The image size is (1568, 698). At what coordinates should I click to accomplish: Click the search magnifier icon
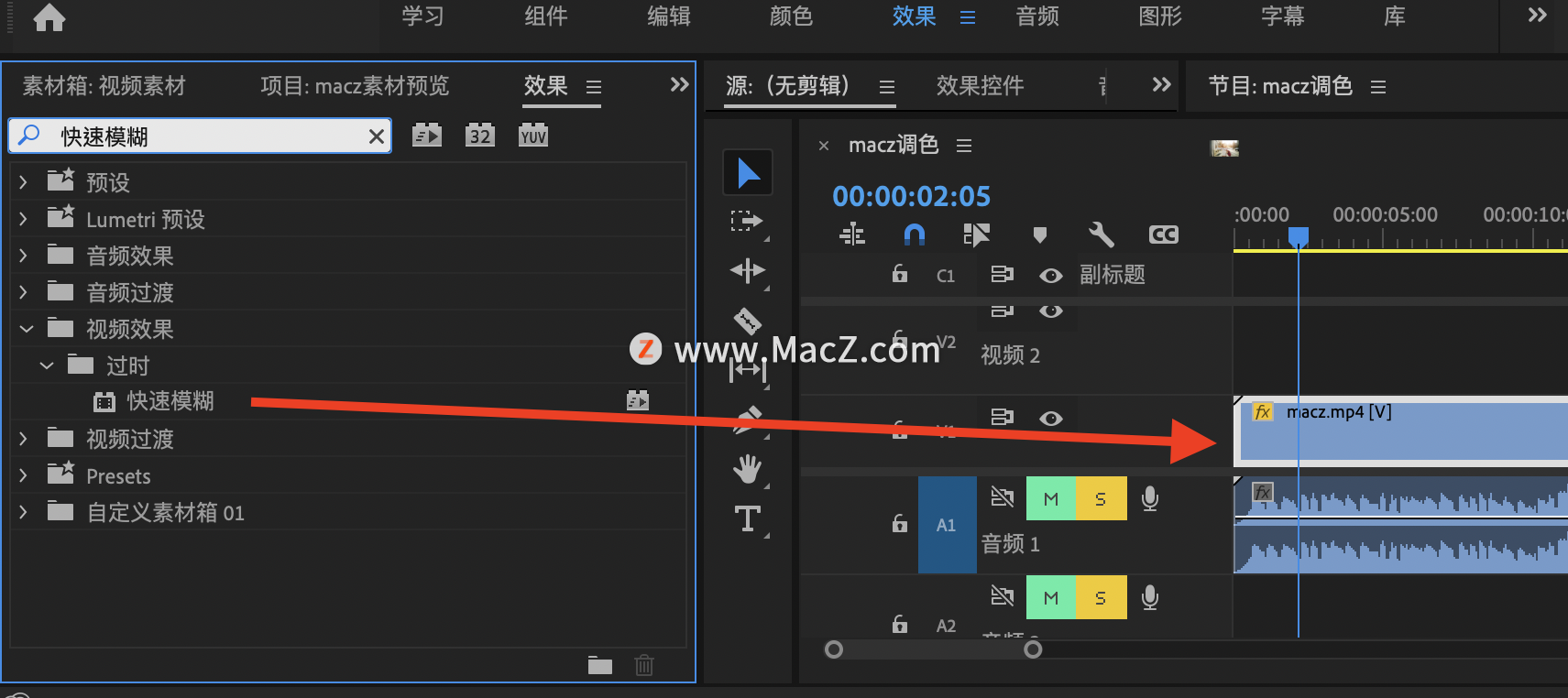pos(29,136)
